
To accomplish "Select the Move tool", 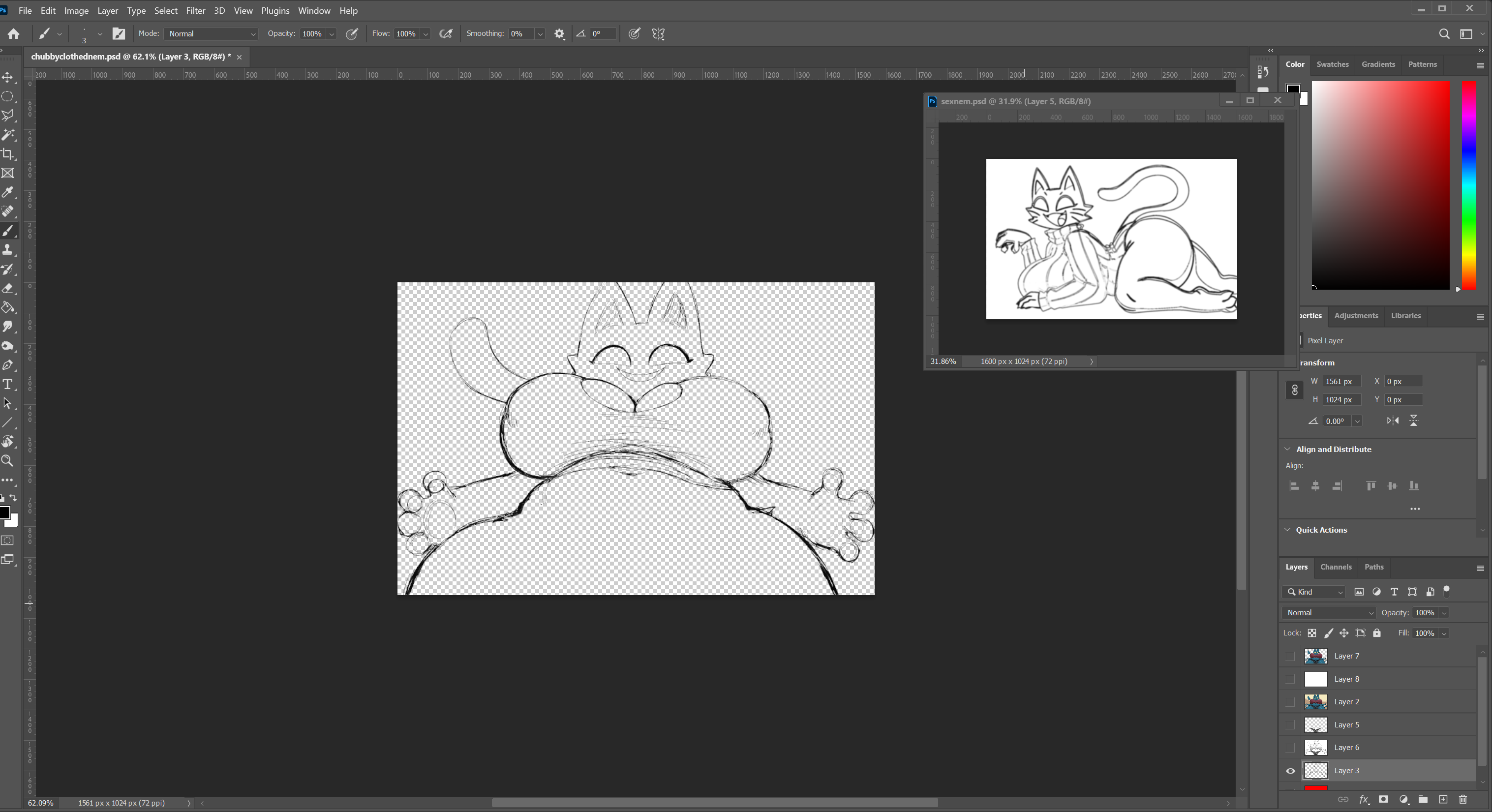I will pos(8,78).
